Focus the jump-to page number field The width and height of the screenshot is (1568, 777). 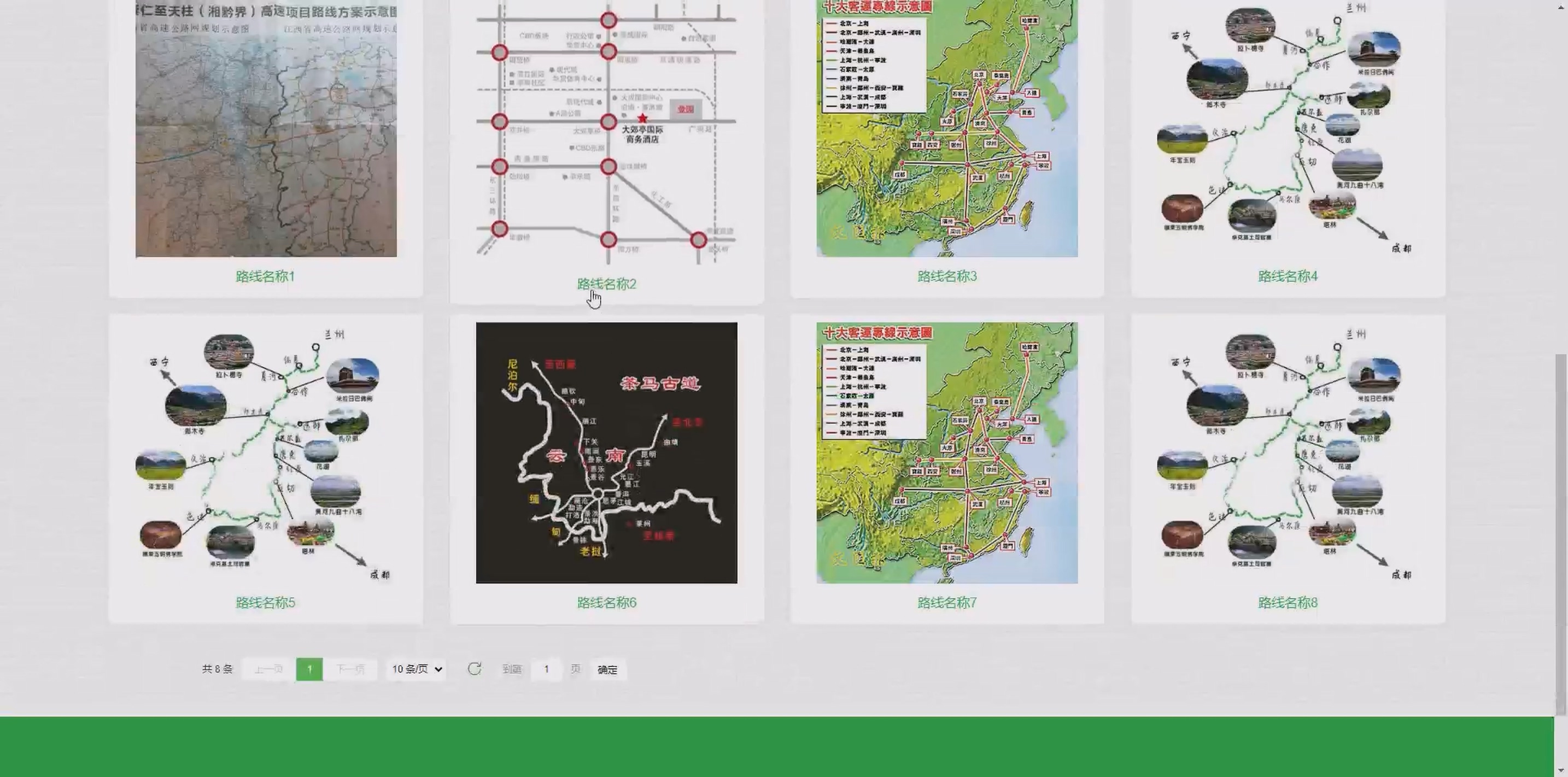(x=547, y=669)
